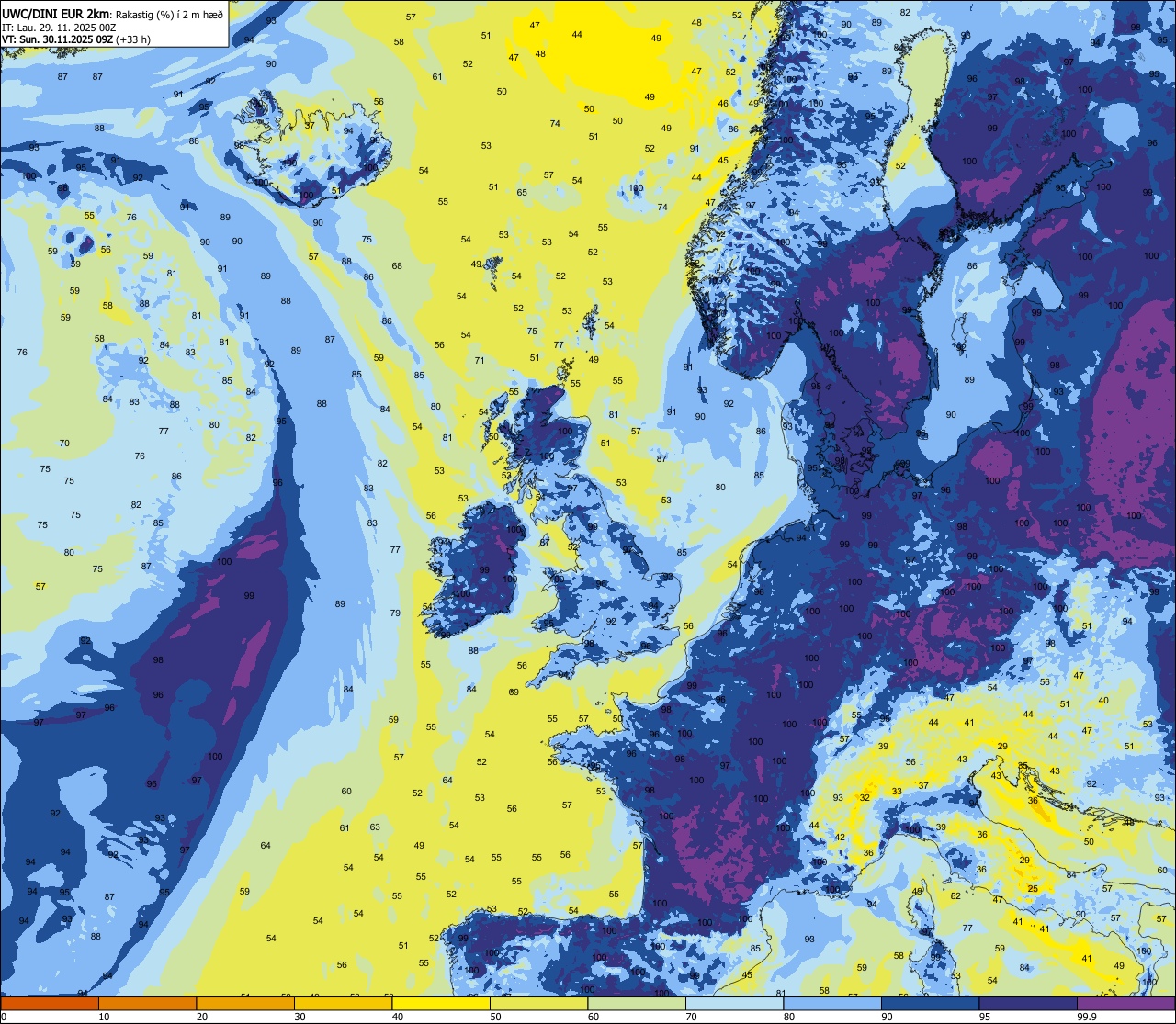Click the '70' legend scale label
Viewport: 1176px width, 1024px height.
coord(692,1017)
